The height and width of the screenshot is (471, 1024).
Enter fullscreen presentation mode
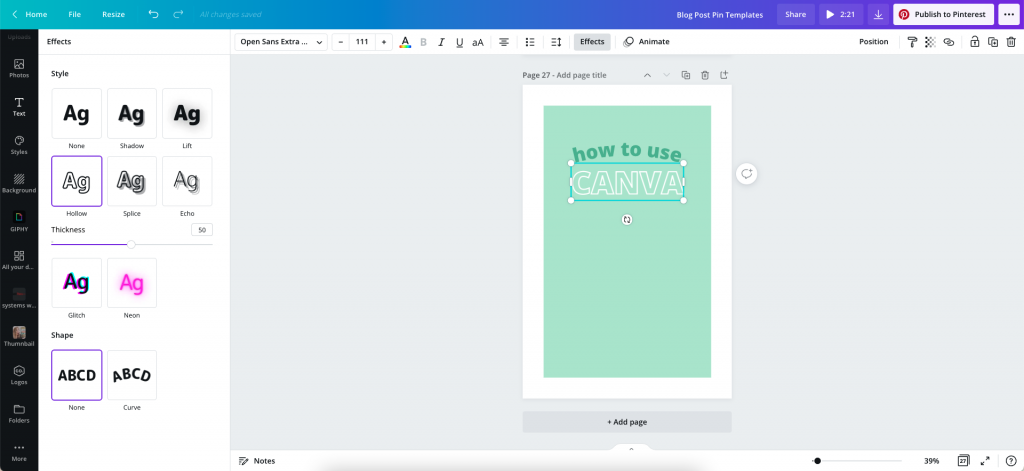[x=985, y=461]
